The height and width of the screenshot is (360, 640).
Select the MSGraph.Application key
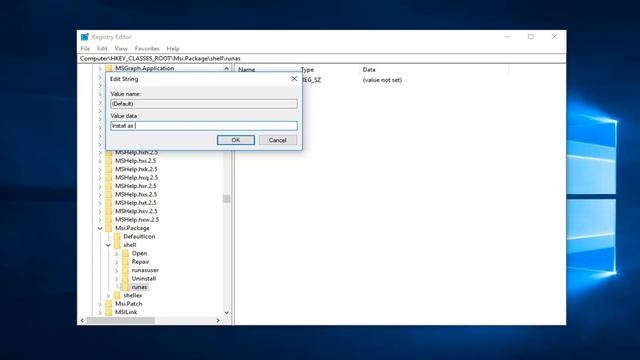pyautogui.click(x=144, y=68)
